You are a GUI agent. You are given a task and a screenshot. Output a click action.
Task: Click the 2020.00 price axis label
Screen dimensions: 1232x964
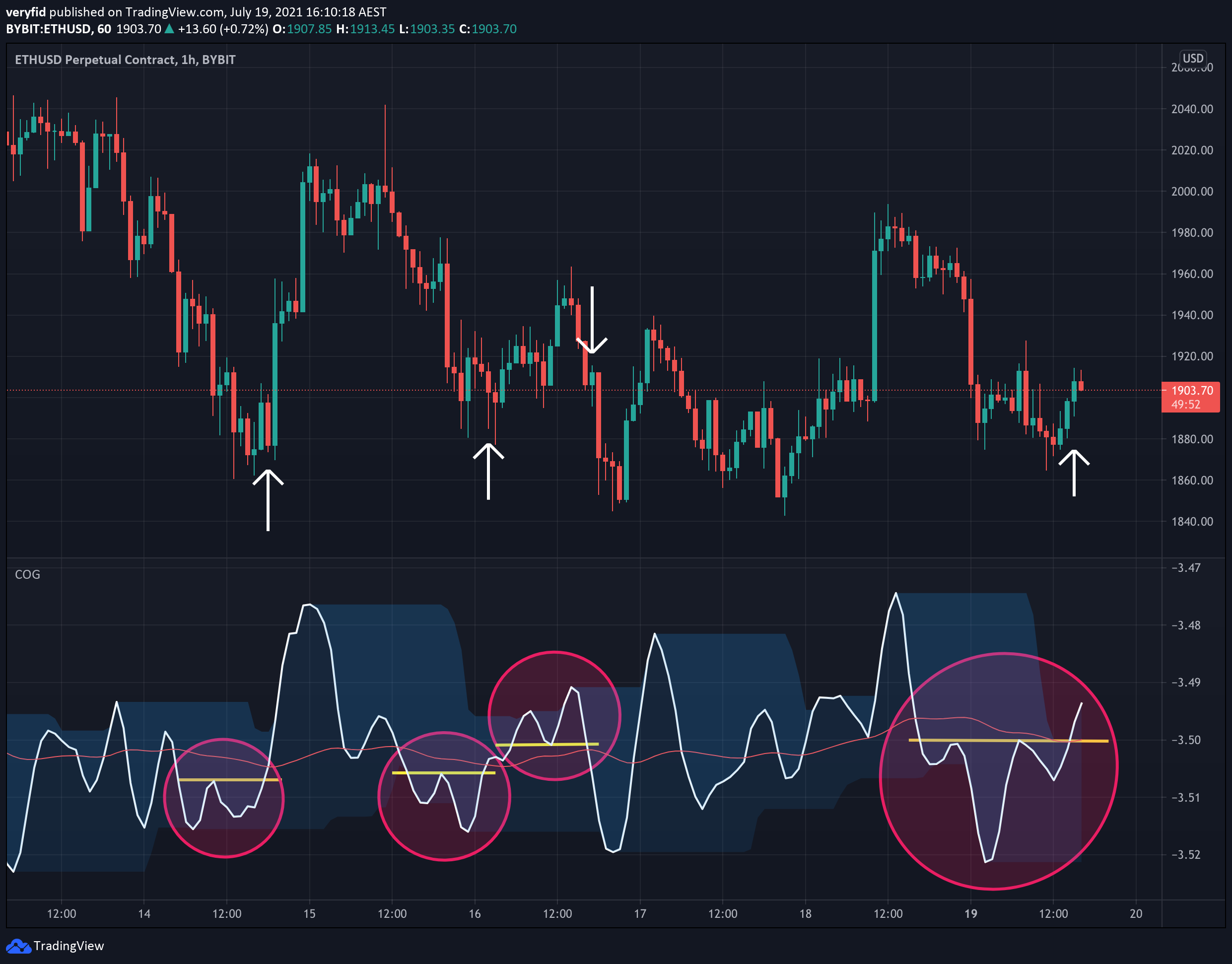click(1192, 150)
